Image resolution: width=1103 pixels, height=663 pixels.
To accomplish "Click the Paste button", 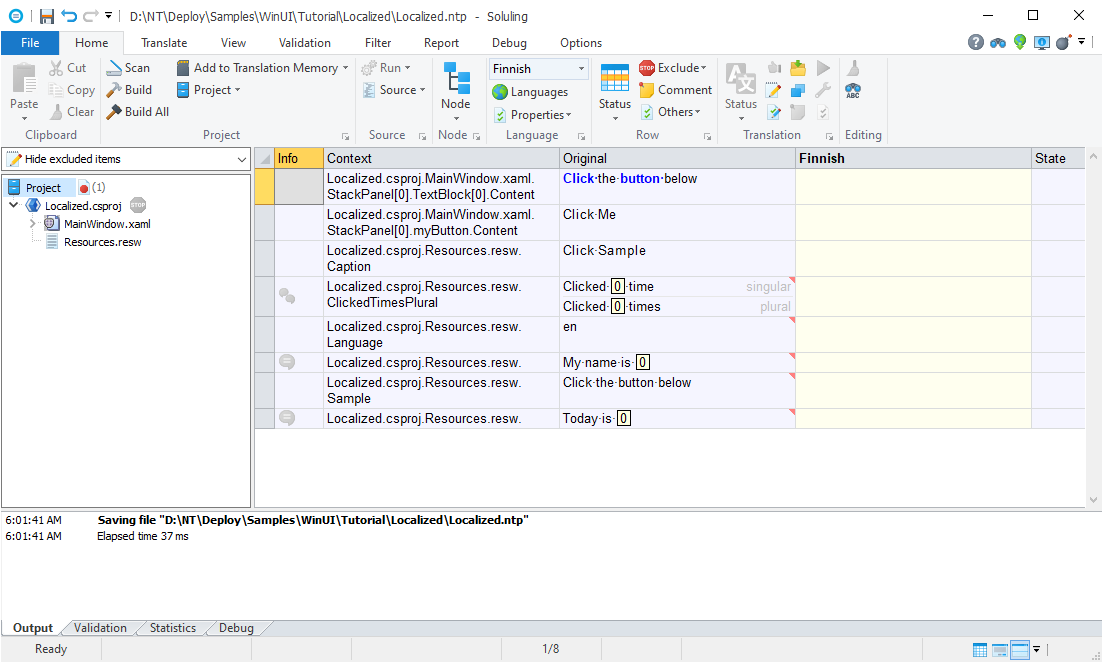I will pyautogui.click(x=24, y=91).
